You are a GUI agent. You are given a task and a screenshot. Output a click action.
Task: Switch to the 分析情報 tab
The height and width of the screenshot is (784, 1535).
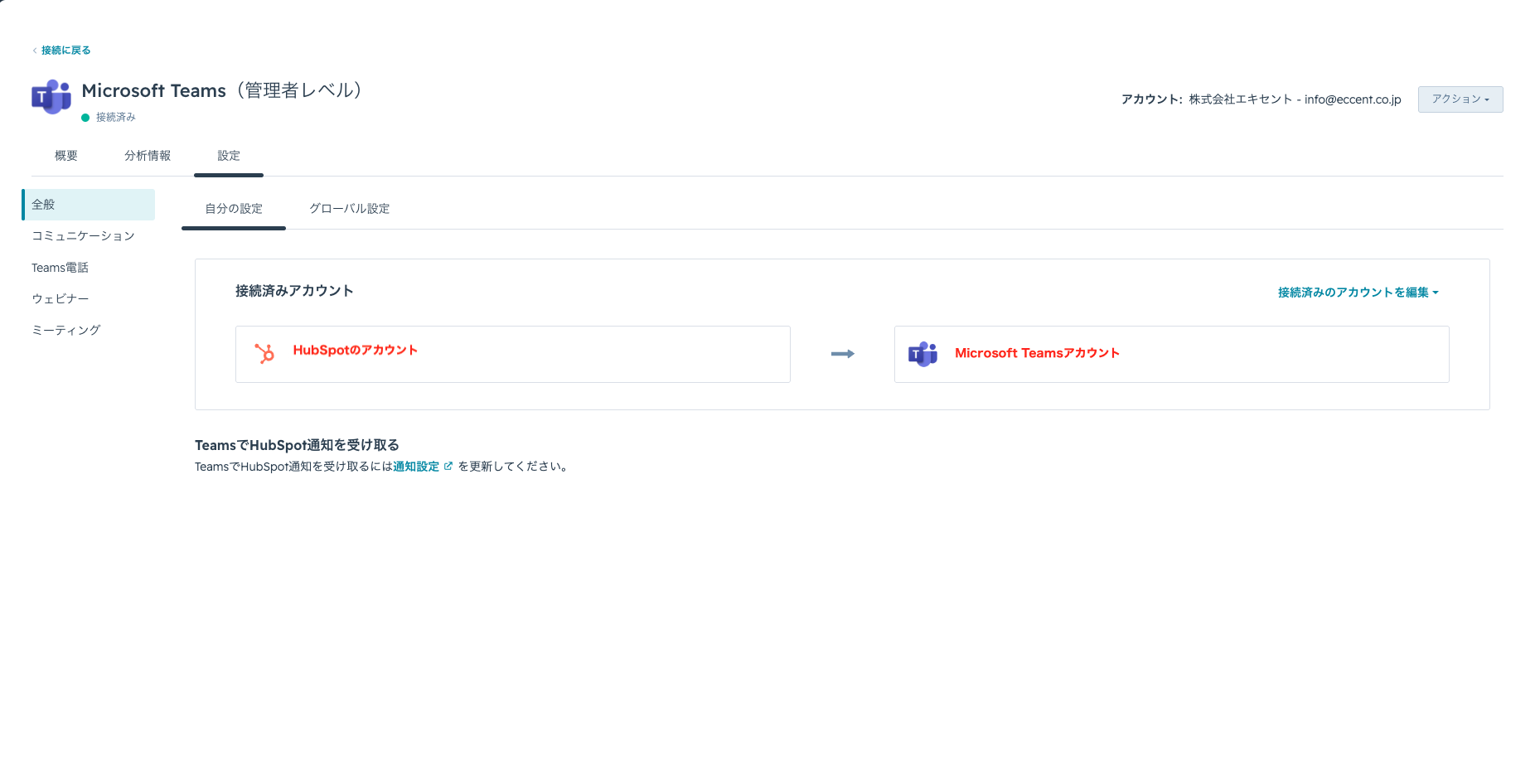(x=148, y=156)
